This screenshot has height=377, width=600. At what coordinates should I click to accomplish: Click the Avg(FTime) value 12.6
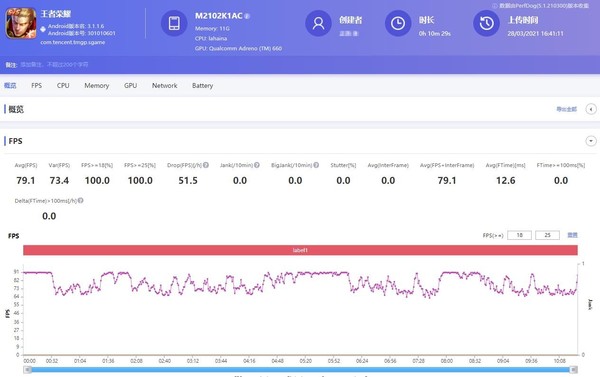505,180
